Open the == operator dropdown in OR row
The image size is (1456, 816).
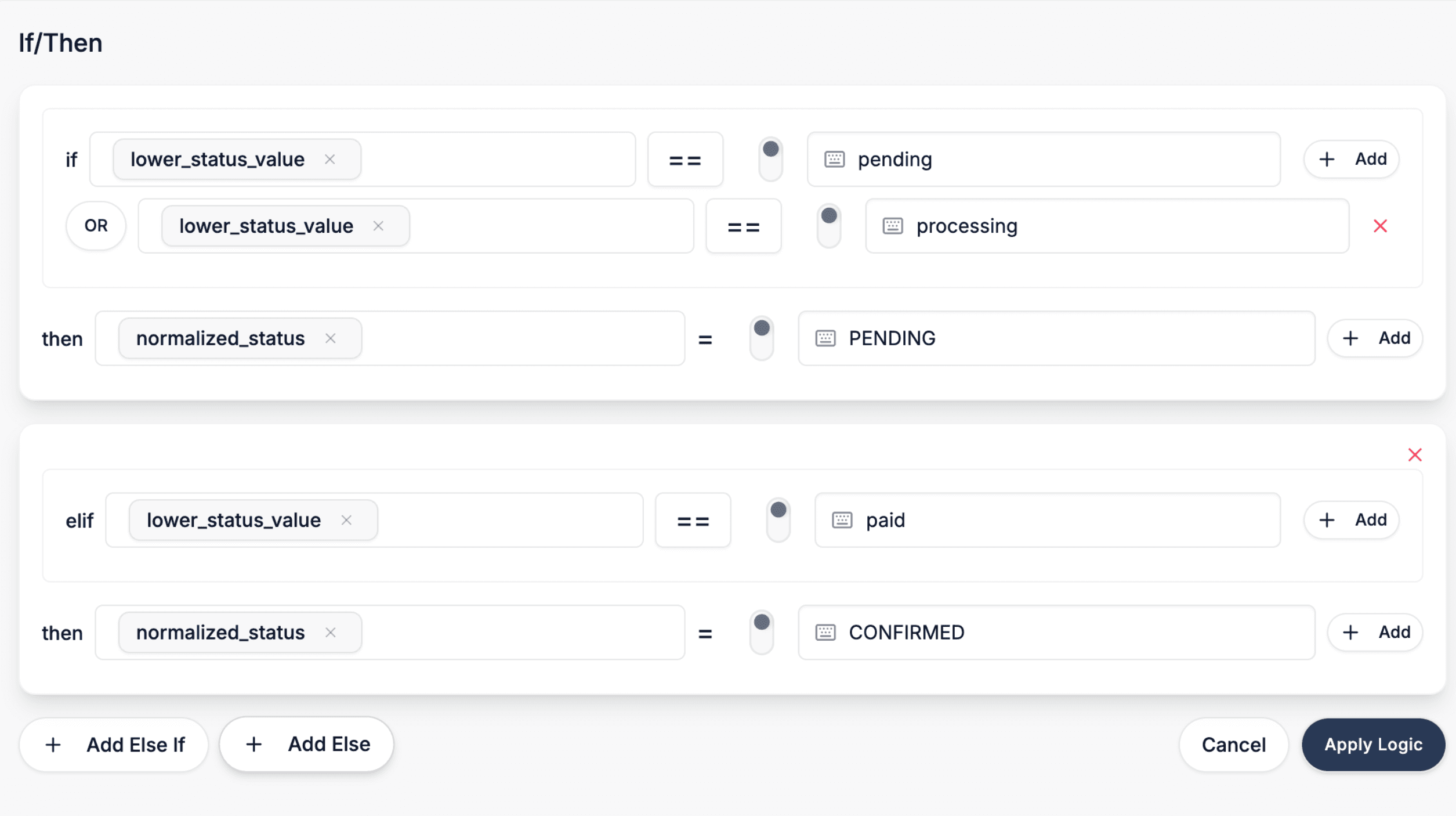coord(743,226)
